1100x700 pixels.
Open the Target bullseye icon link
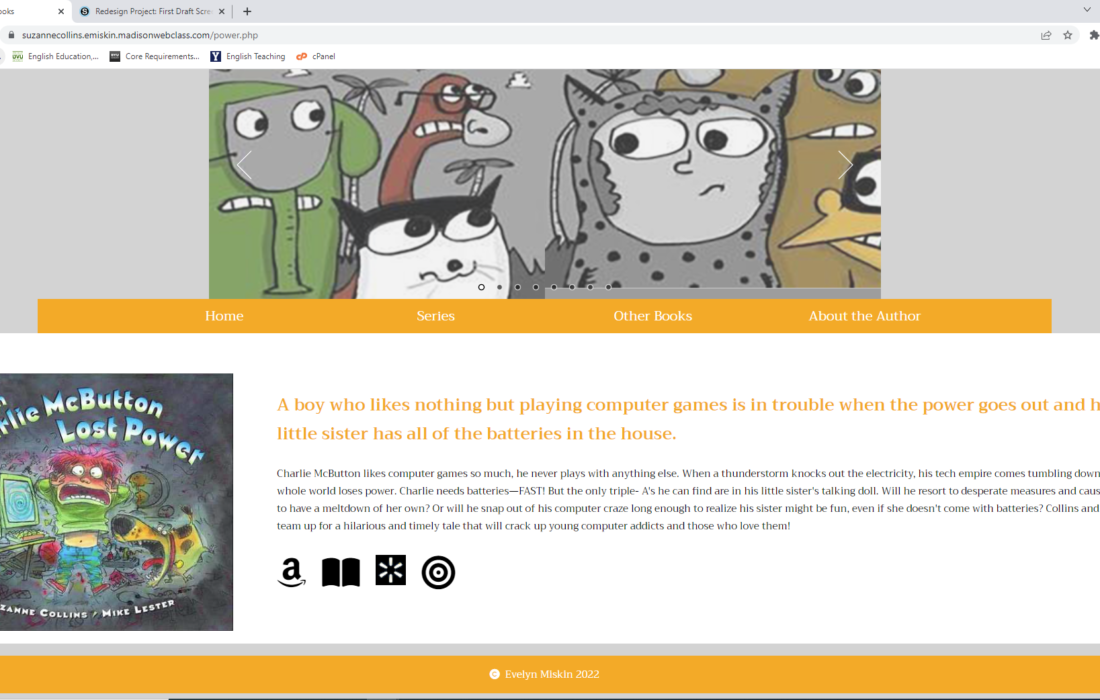point(438,572)
